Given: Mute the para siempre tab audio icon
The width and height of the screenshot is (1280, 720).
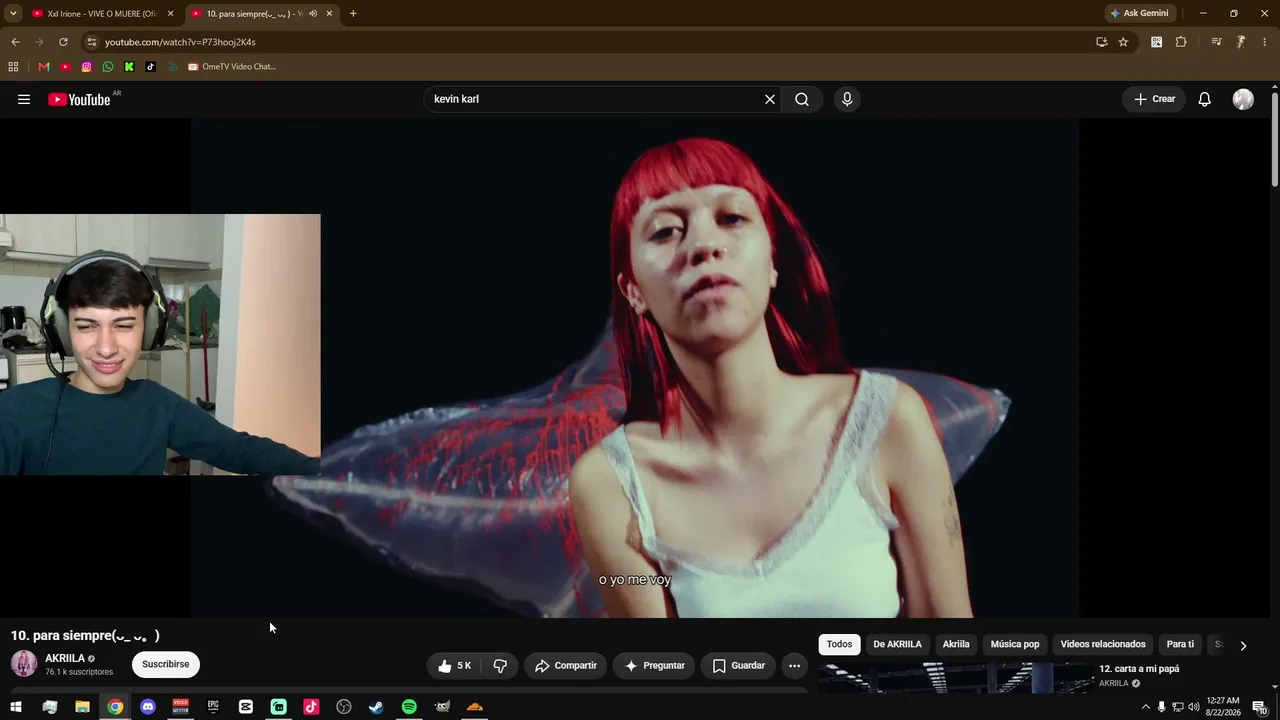Looking at the screenshot, I should coord(313,14).
